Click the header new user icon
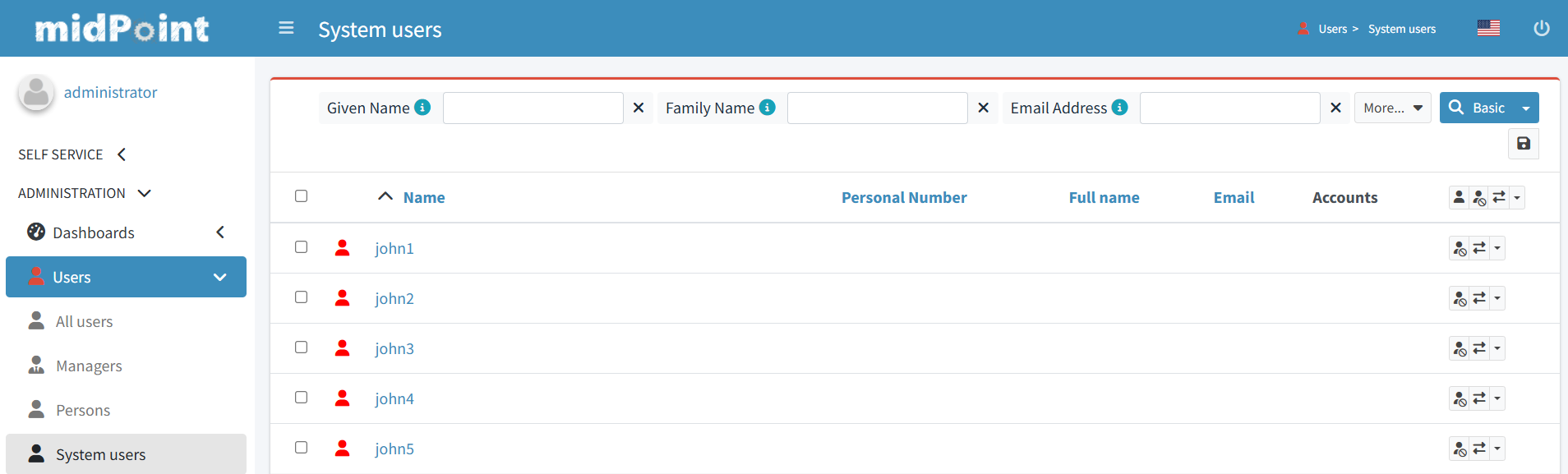The image size is (1568, 474). point(1459,197)
